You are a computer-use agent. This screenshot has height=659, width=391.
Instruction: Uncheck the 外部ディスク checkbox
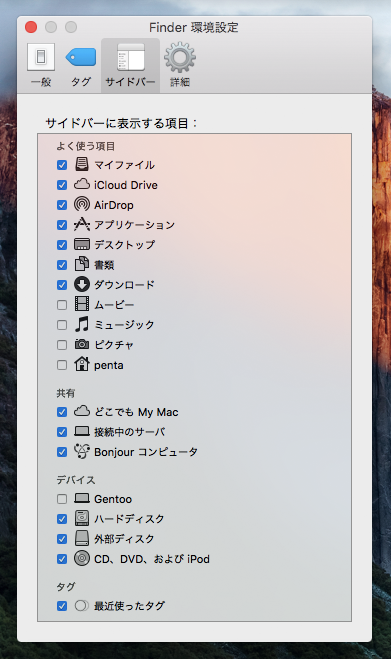[x=62, y=539]
